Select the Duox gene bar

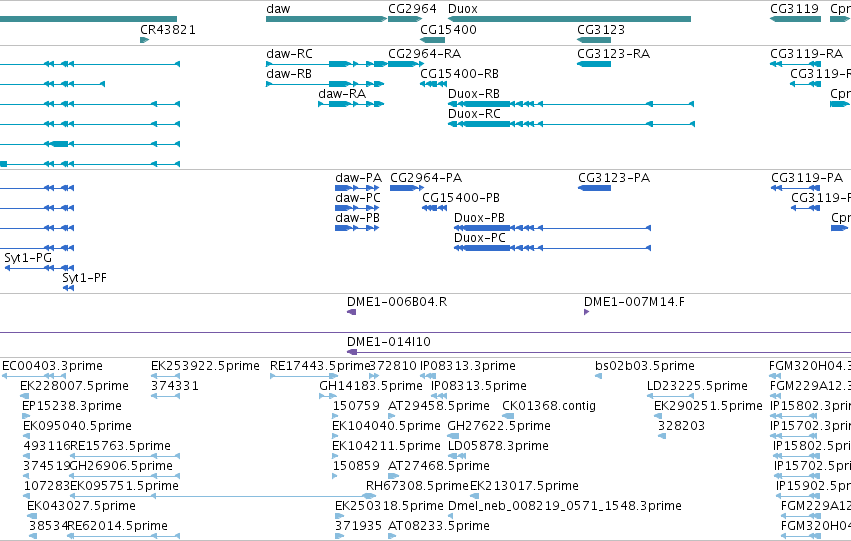pyautogui.click(x=569, y=19)
